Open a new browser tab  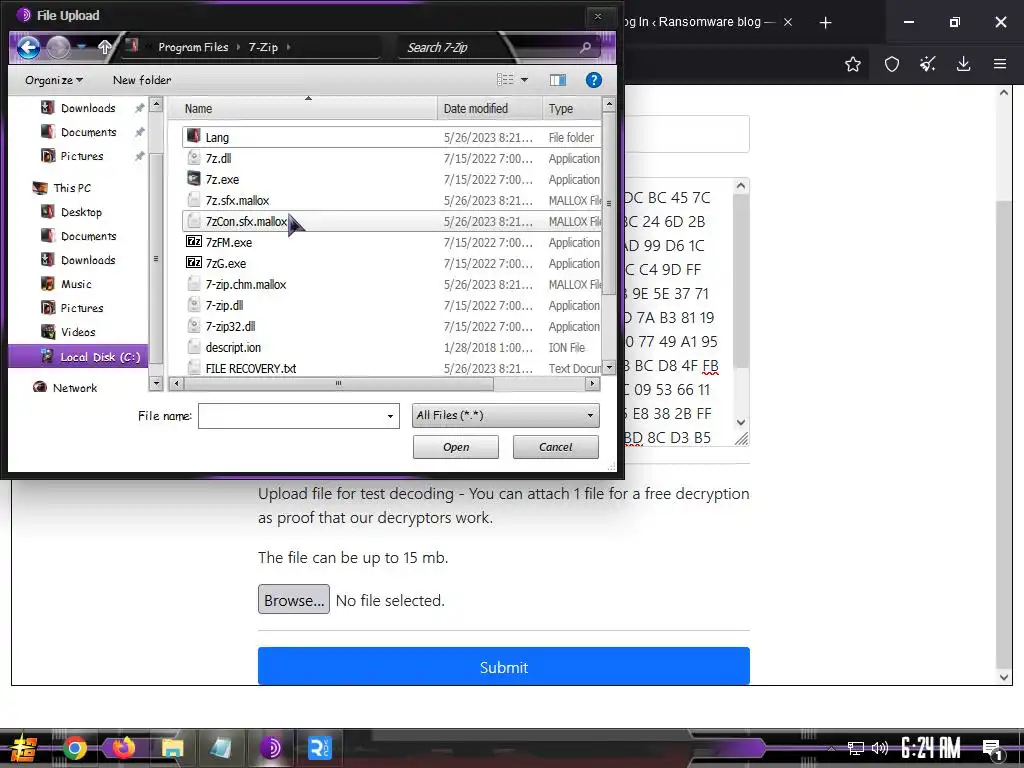(x=825, y=23)
